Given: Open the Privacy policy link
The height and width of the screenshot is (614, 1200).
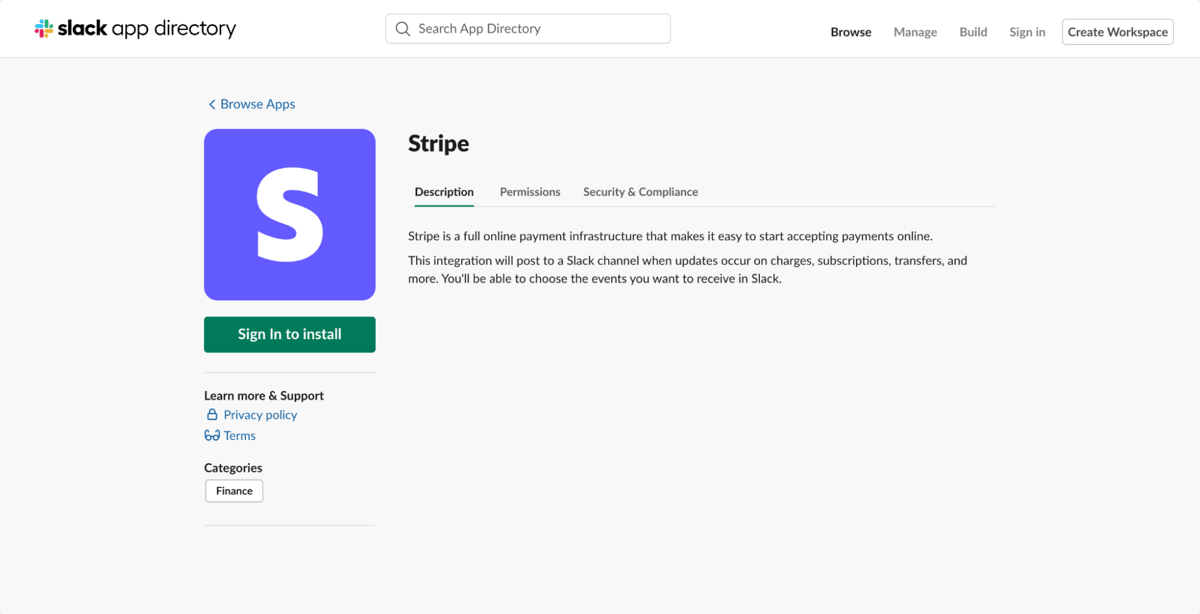Looking at the screenshot, I should 260,415.
